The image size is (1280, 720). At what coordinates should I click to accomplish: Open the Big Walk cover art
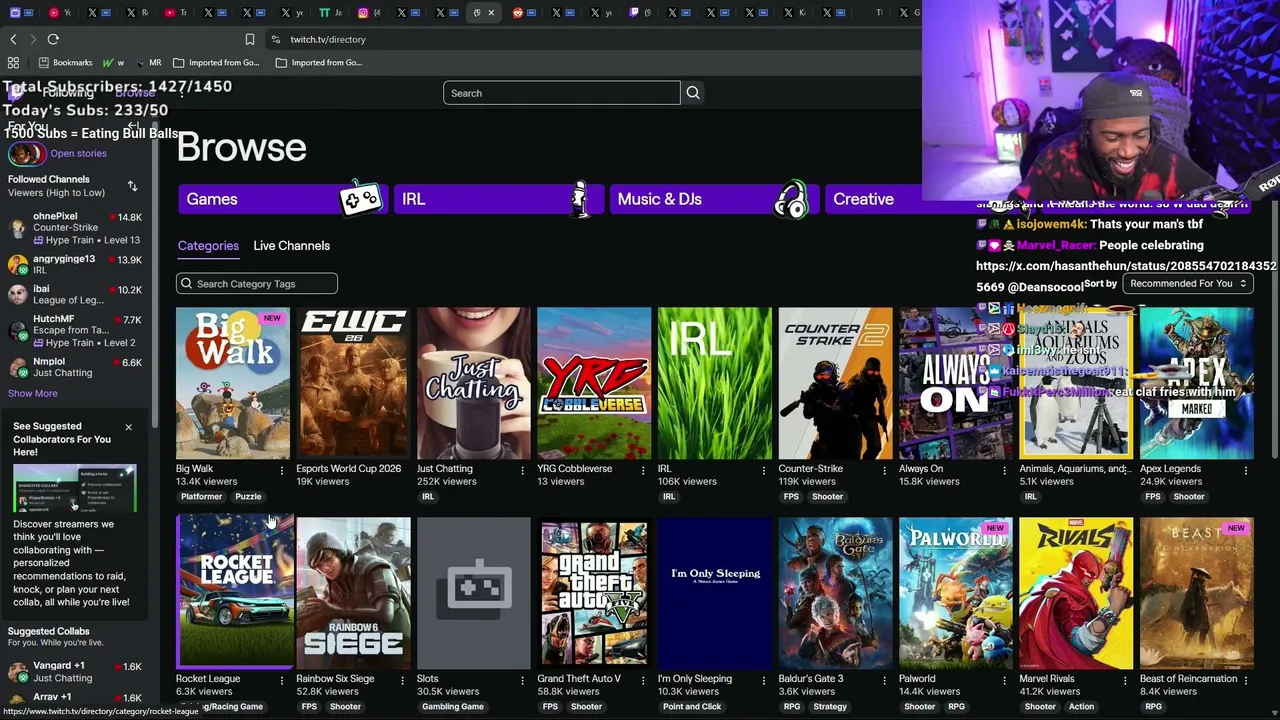click(233, 383)
